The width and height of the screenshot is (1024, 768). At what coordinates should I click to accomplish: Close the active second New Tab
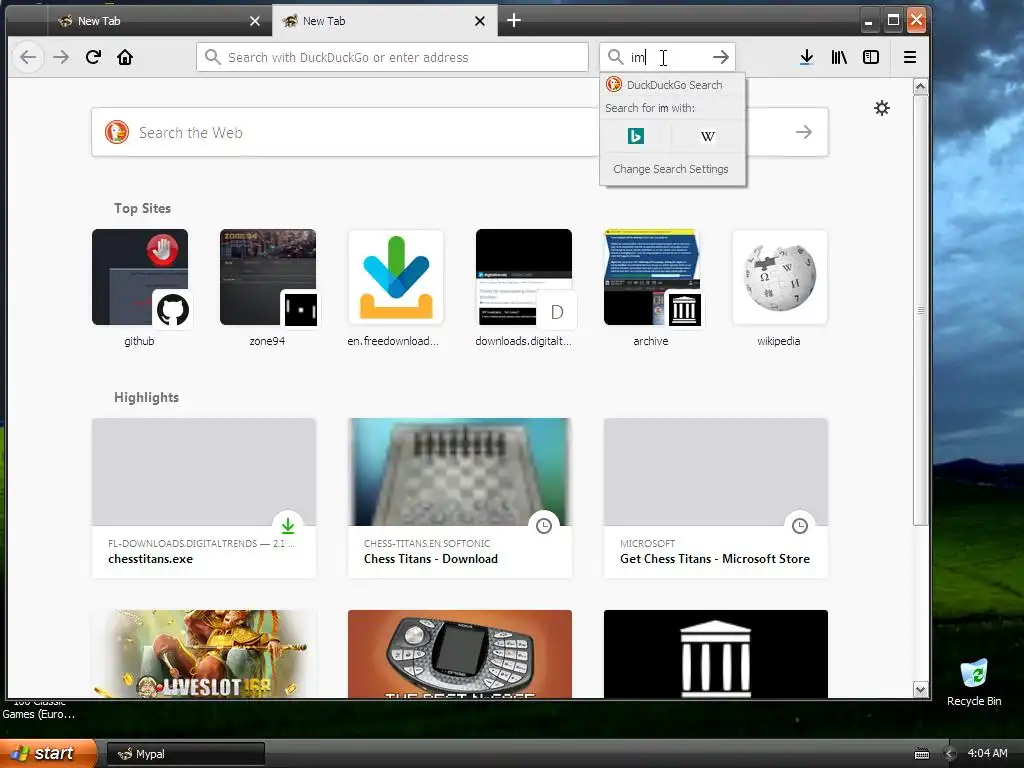coord(480,21)
